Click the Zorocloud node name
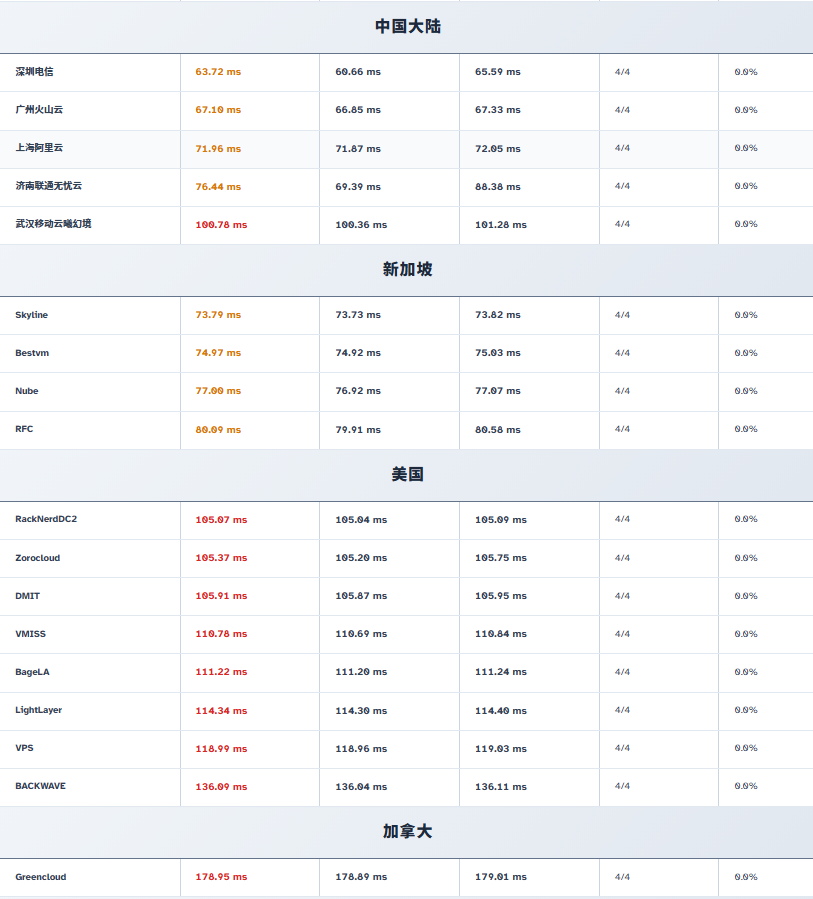813x899 pixels. click(37, 558)
